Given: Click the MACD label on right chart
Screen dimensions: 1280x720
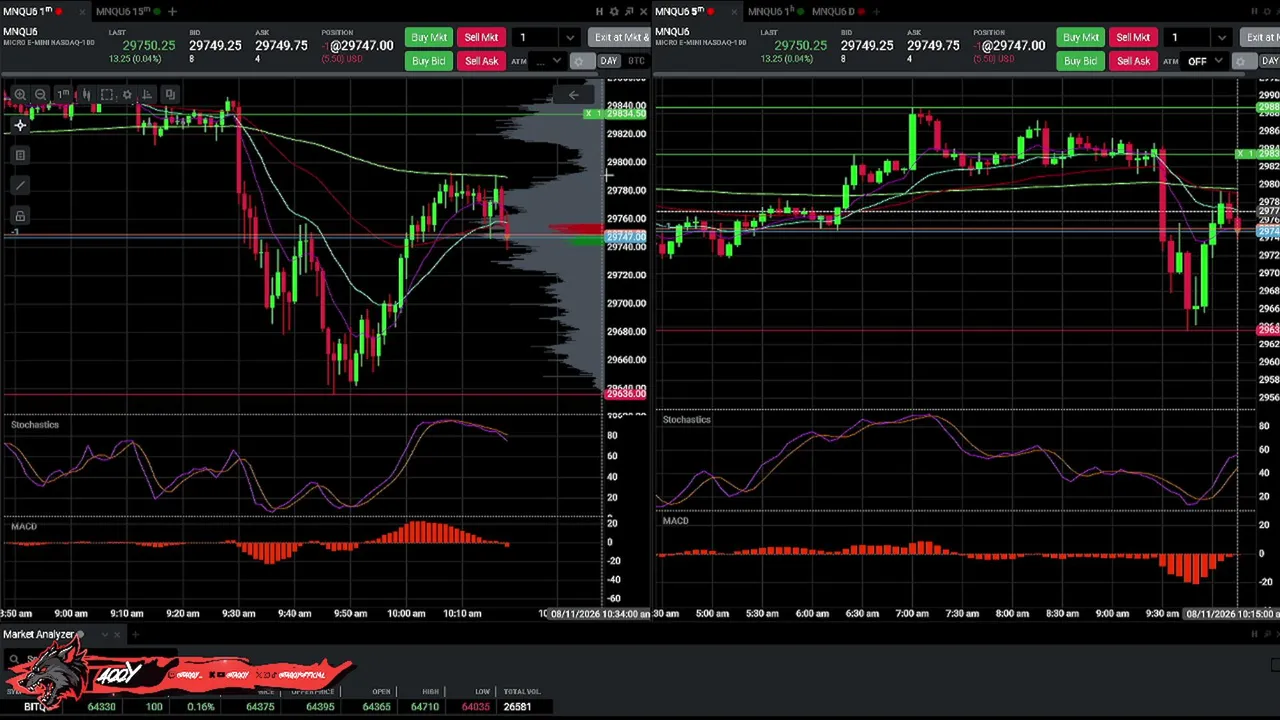Looking at the screenshot, I should coord(676,521).
